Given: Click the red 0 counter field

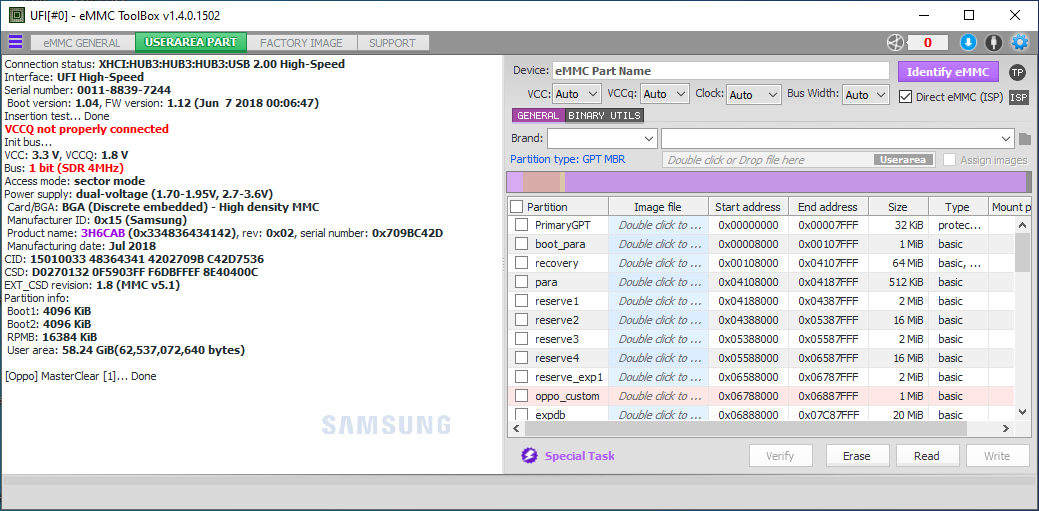Looking at the screenshot, I should tap(927, 42).
